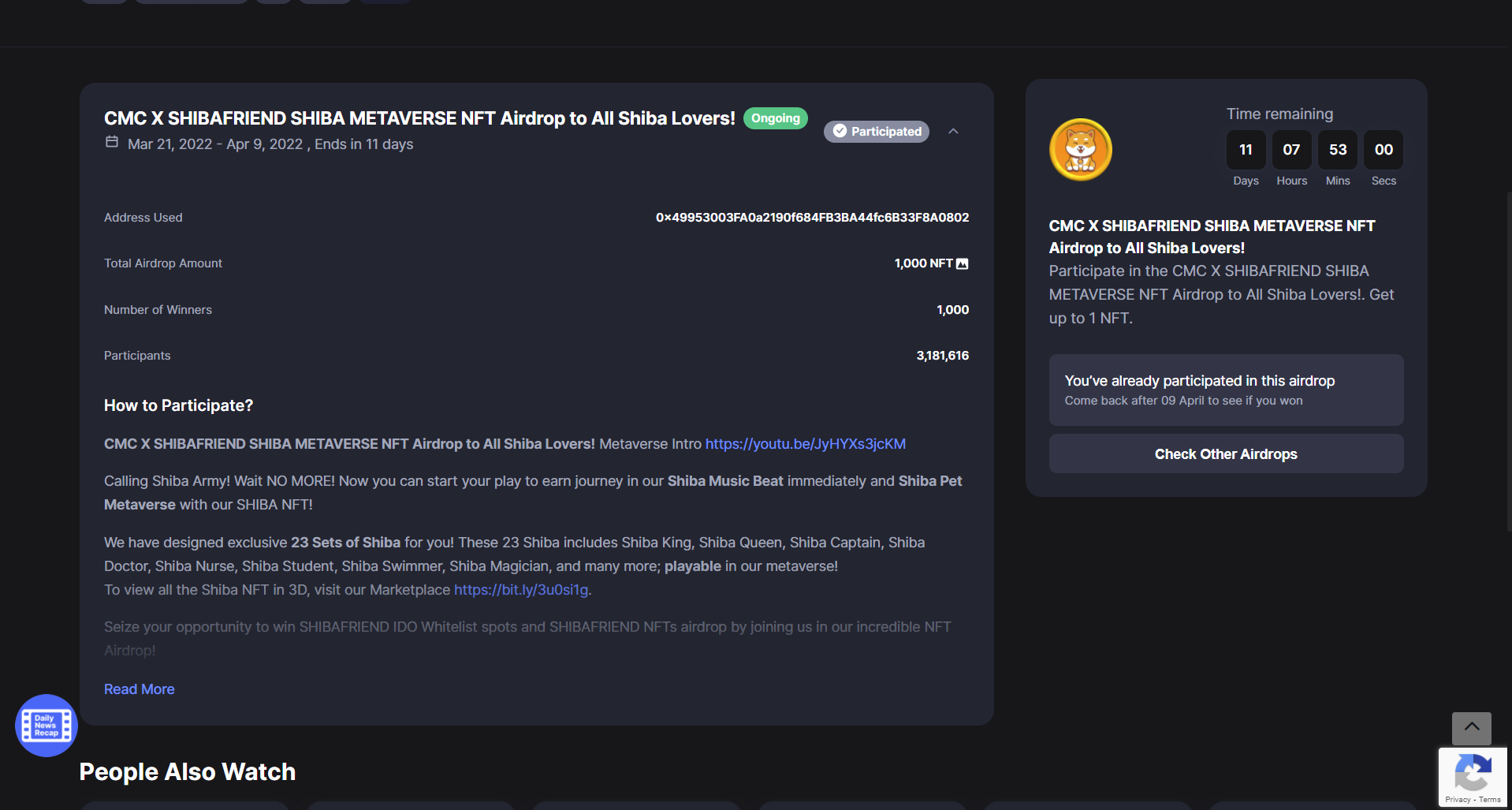
Task: Click the page vertical scrollbar
Action: [x=1509, y=363]
